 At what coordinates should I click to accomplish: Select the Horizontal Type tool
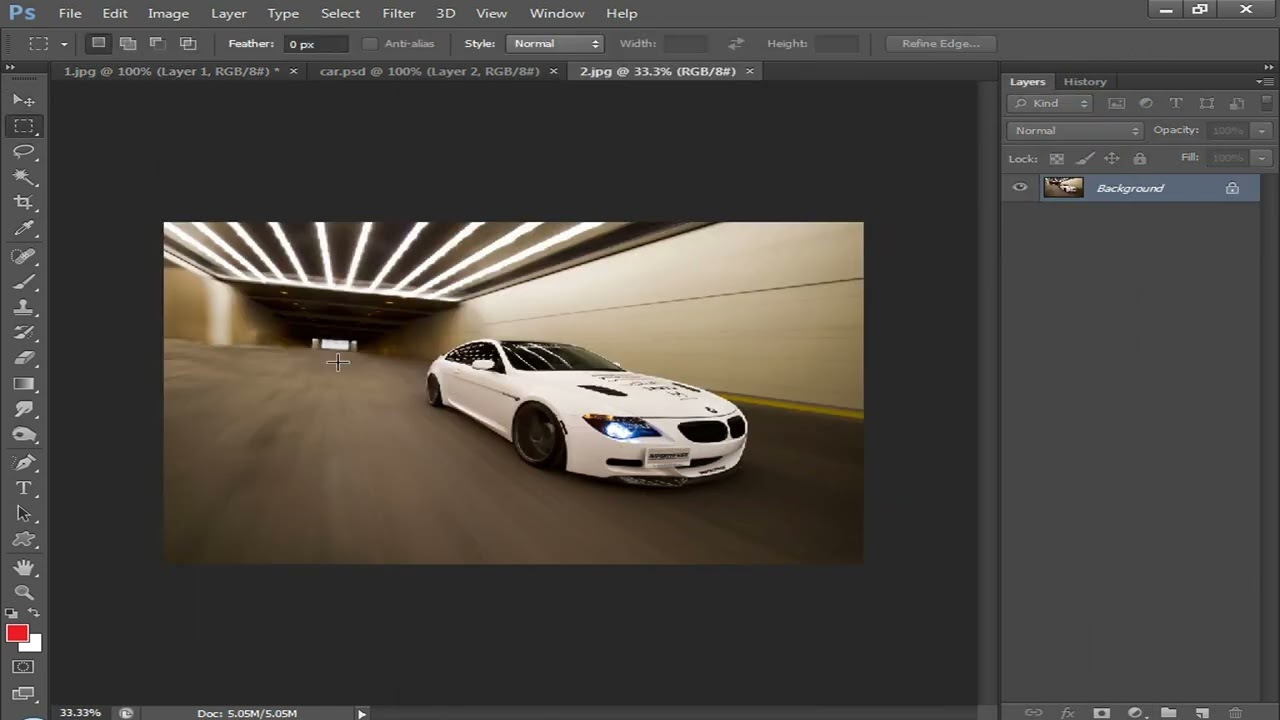click(24, 488)
